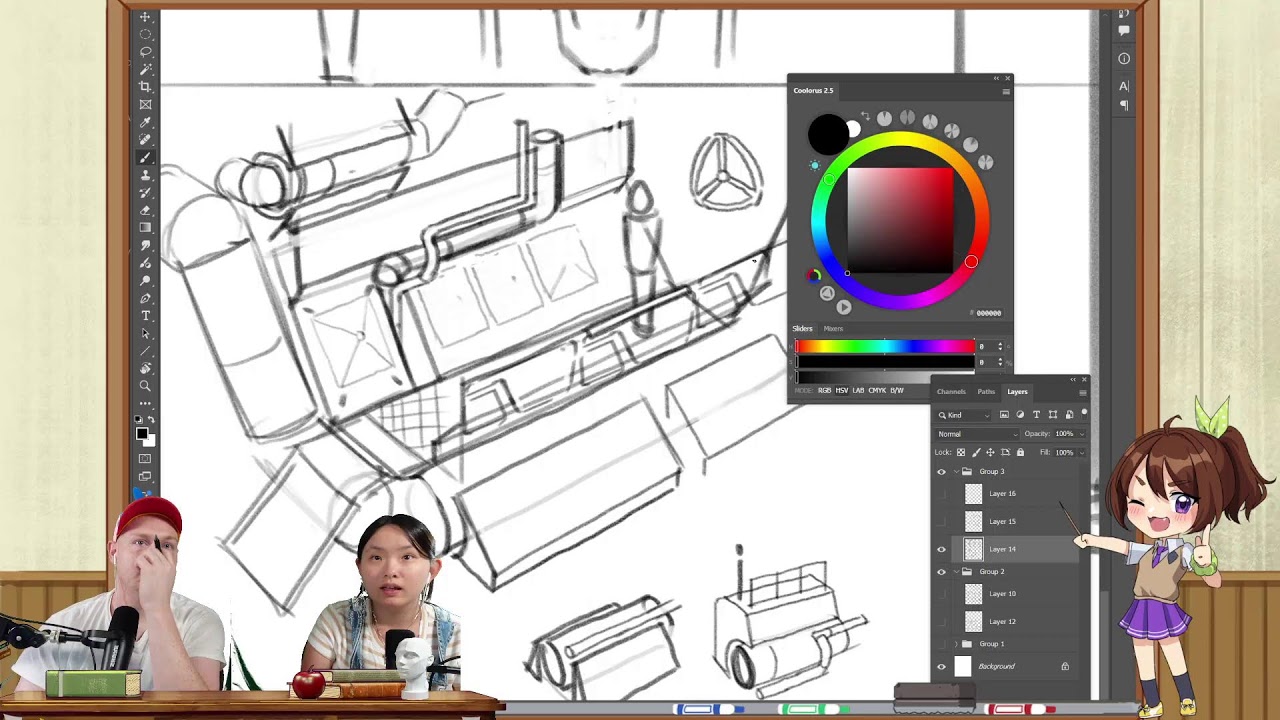Select HSV color mode
1280x720 pixels.
[x=842, y=390]
